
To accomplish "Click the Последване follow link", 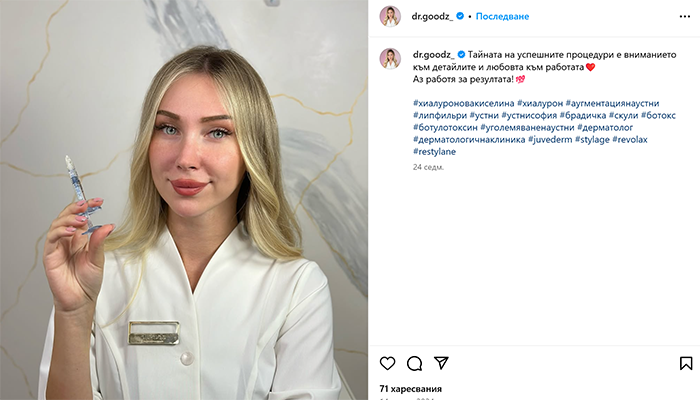I will (x=502, y=17).
